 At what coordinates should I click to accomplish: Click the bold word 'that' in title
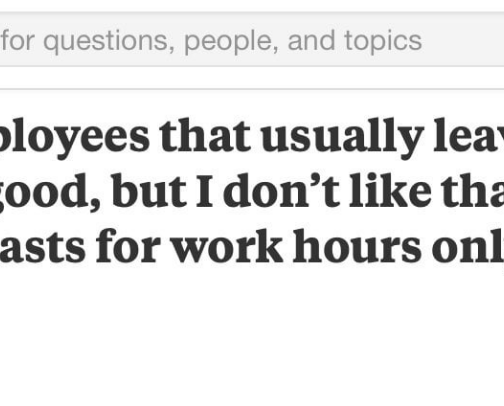205,136
